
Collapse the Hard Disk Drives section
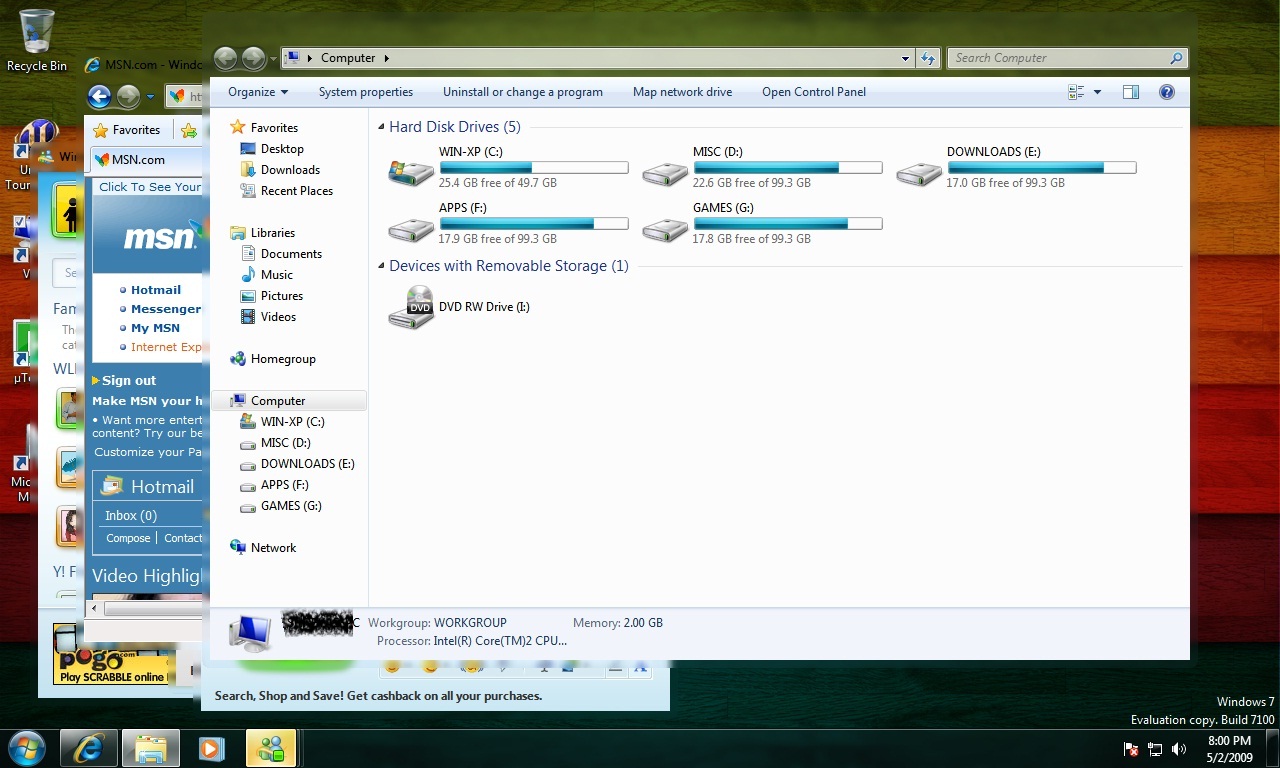[x=380, y=127]
